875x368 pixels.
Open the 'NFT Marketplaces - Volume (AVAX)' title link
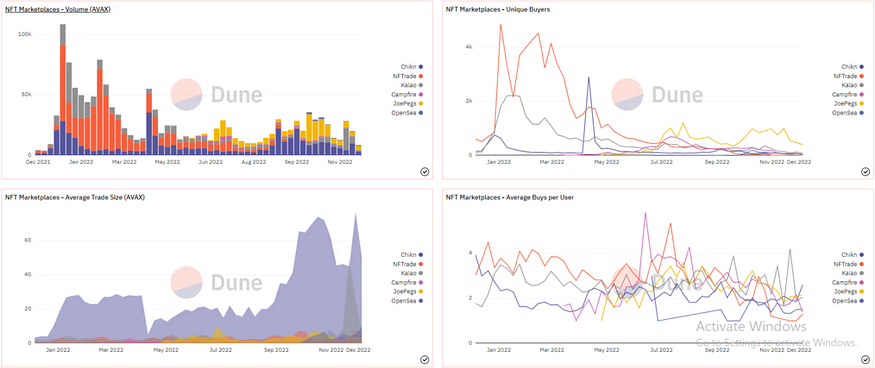click(57, 9)
